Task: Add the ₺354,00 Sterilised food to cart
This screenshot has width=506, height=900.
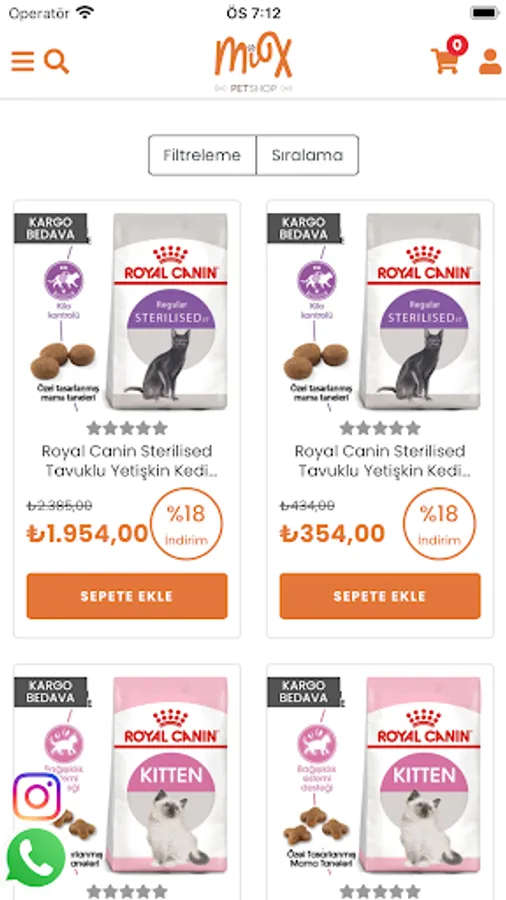Action: (x=380, y=596)
